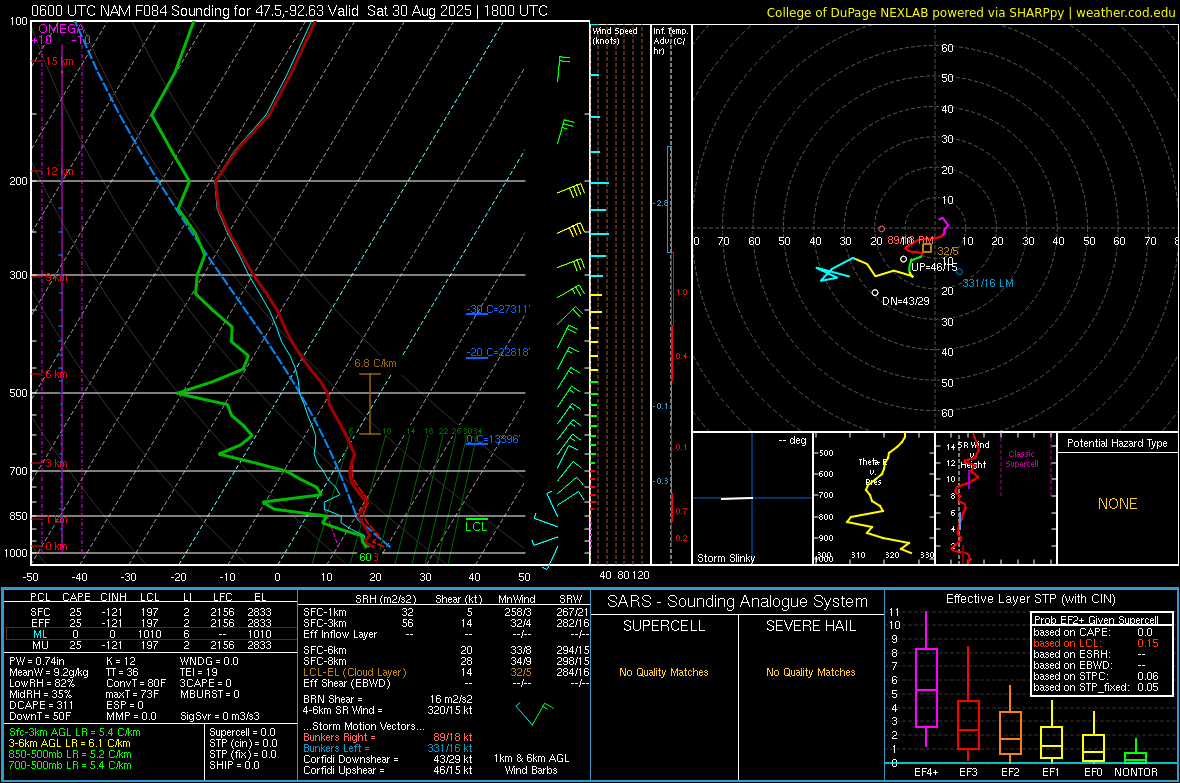Click the 'MeanW = 9.2g/kg' value
The width and height of the screenshot is (1180, 783).
[48, 672]
